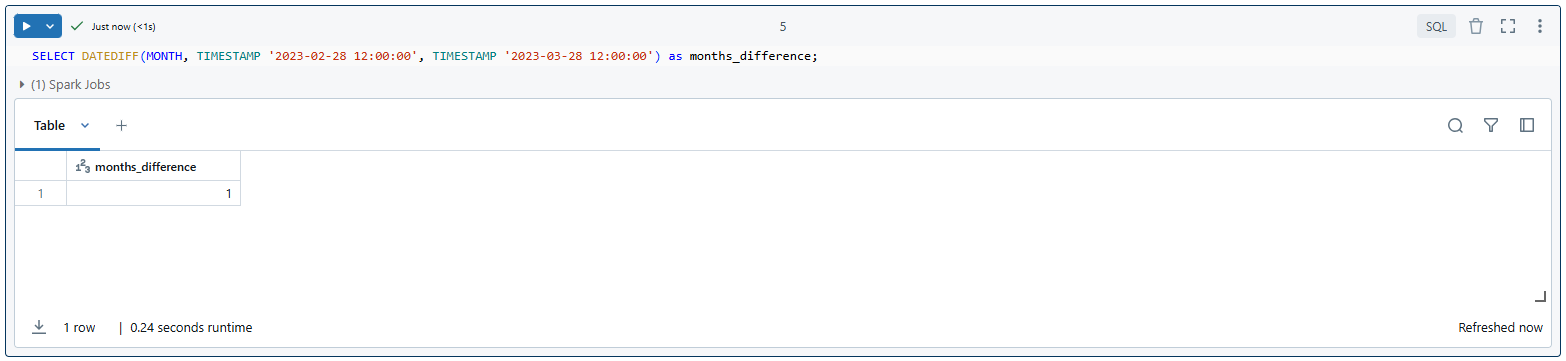Click cell number 5 label
The width and height of the screenshot is (1566, 361).
click(783, 26)
